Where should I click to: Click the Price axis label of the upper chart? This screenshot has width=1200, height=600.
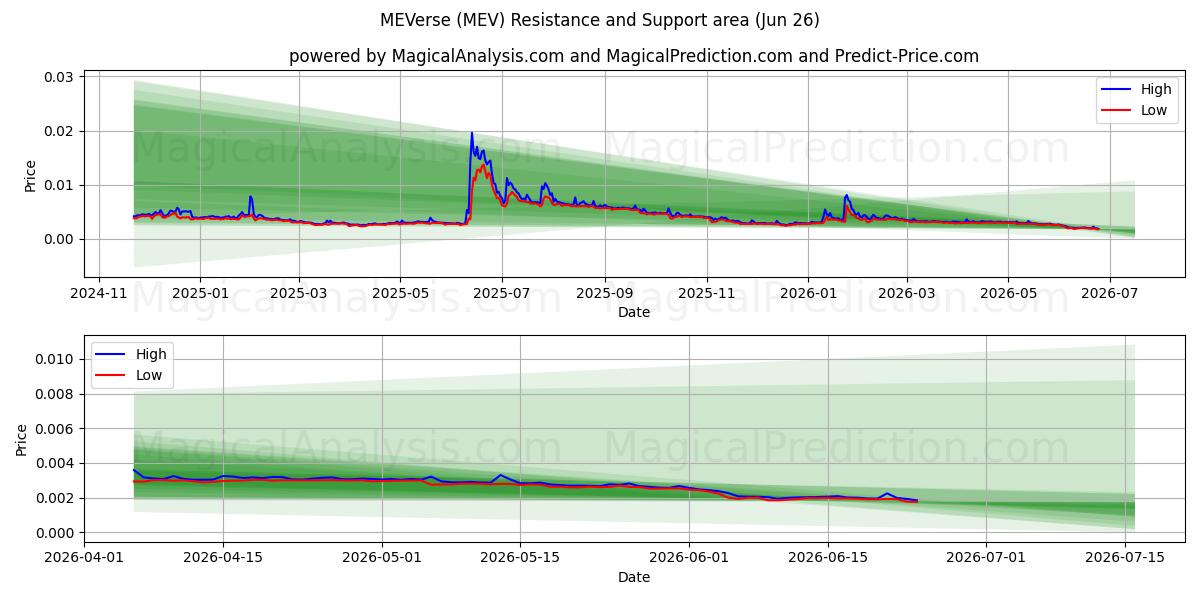(30, 175)
